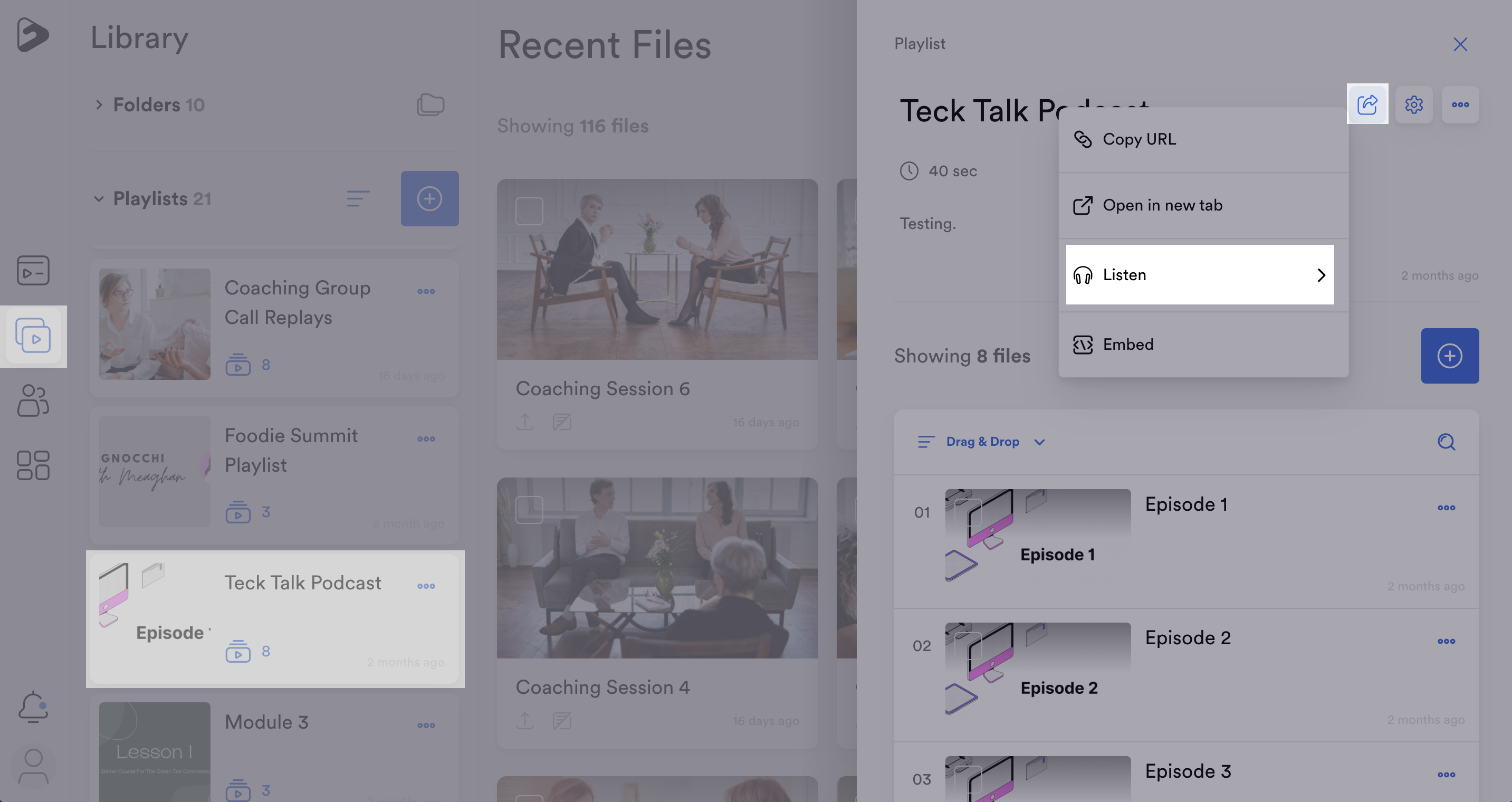Select the Coaching Session 6 checkbox
The image size is (1512, 802).
pyautogui.click(x=529, y=211)
